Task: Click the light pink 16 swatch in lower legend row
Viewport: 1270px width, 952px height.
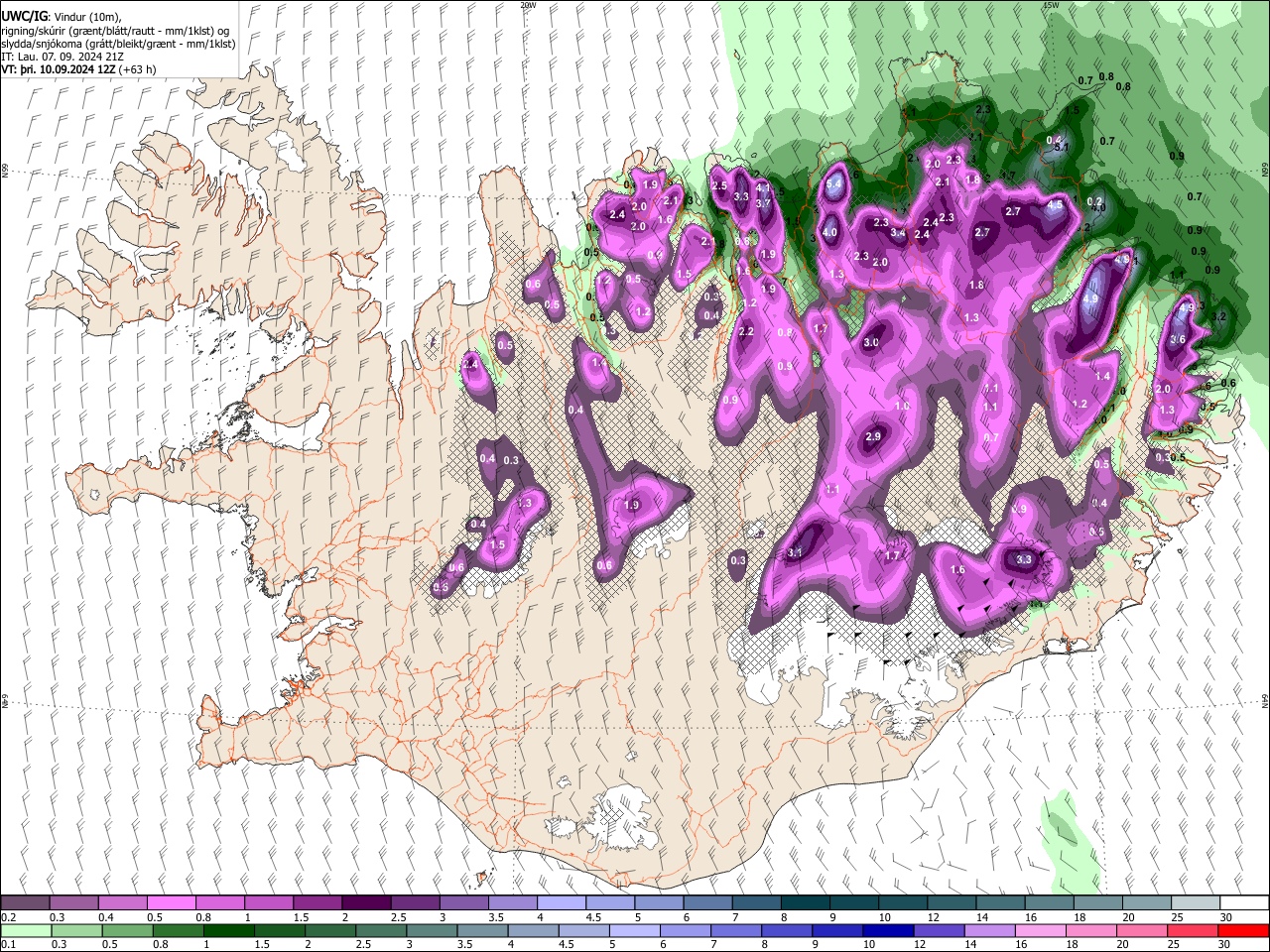Action: click(x=1040, y=930)
